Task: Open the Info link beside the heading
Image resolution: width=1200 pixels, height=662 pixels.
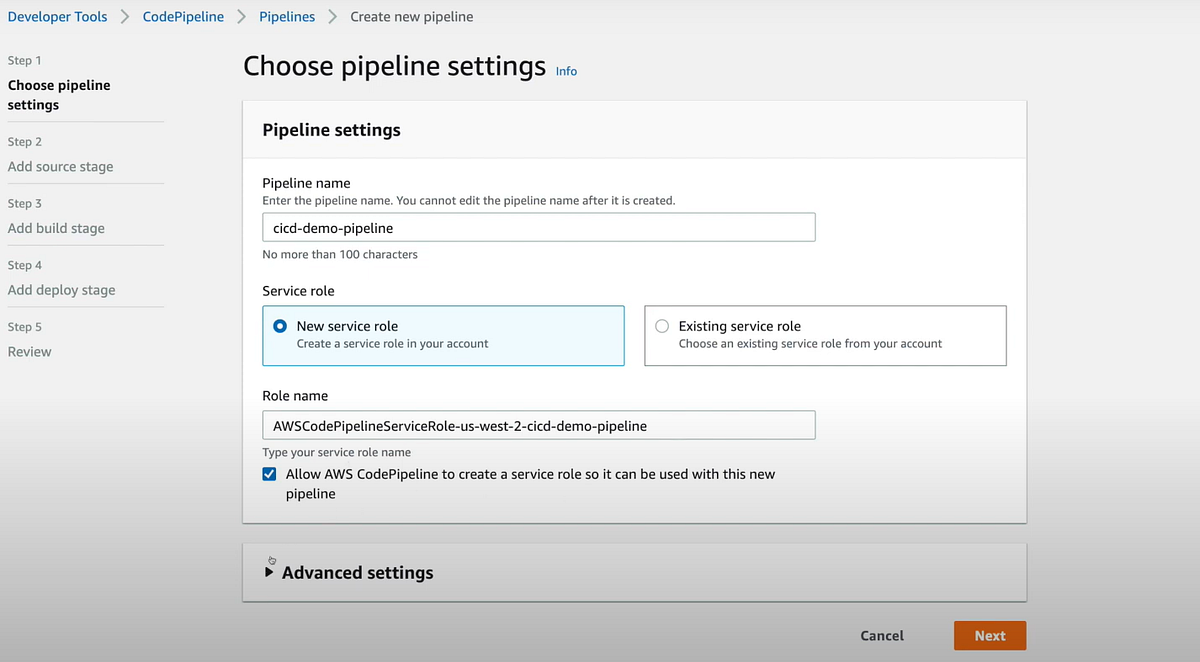Action: [566, 71]
